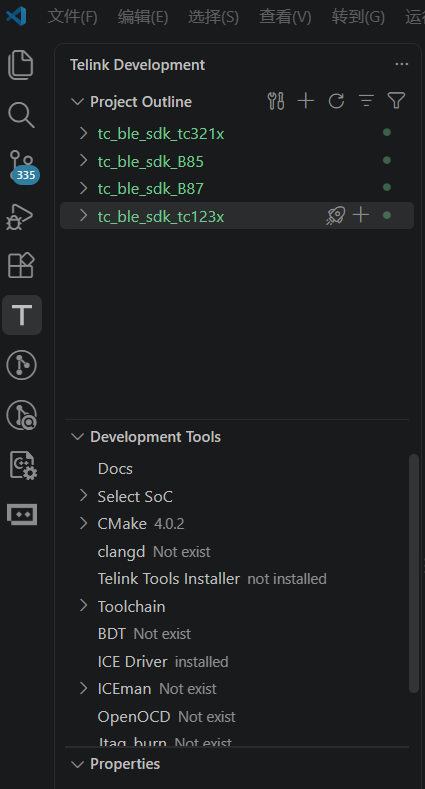Click the Properties heading text
This screenshot has width=425, height=789.
125,764
